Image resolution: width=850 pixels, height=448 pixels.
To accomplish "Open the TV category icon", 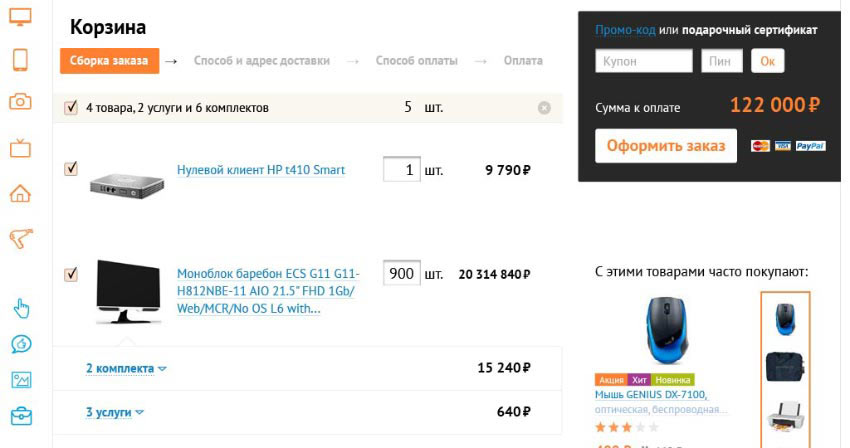I will point(20,149).
